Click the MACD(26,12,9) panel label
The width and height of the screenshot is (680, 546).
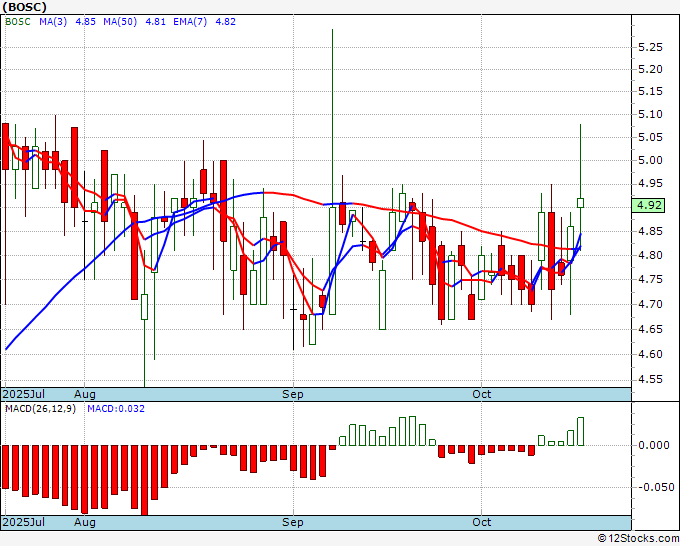point(40,409)
